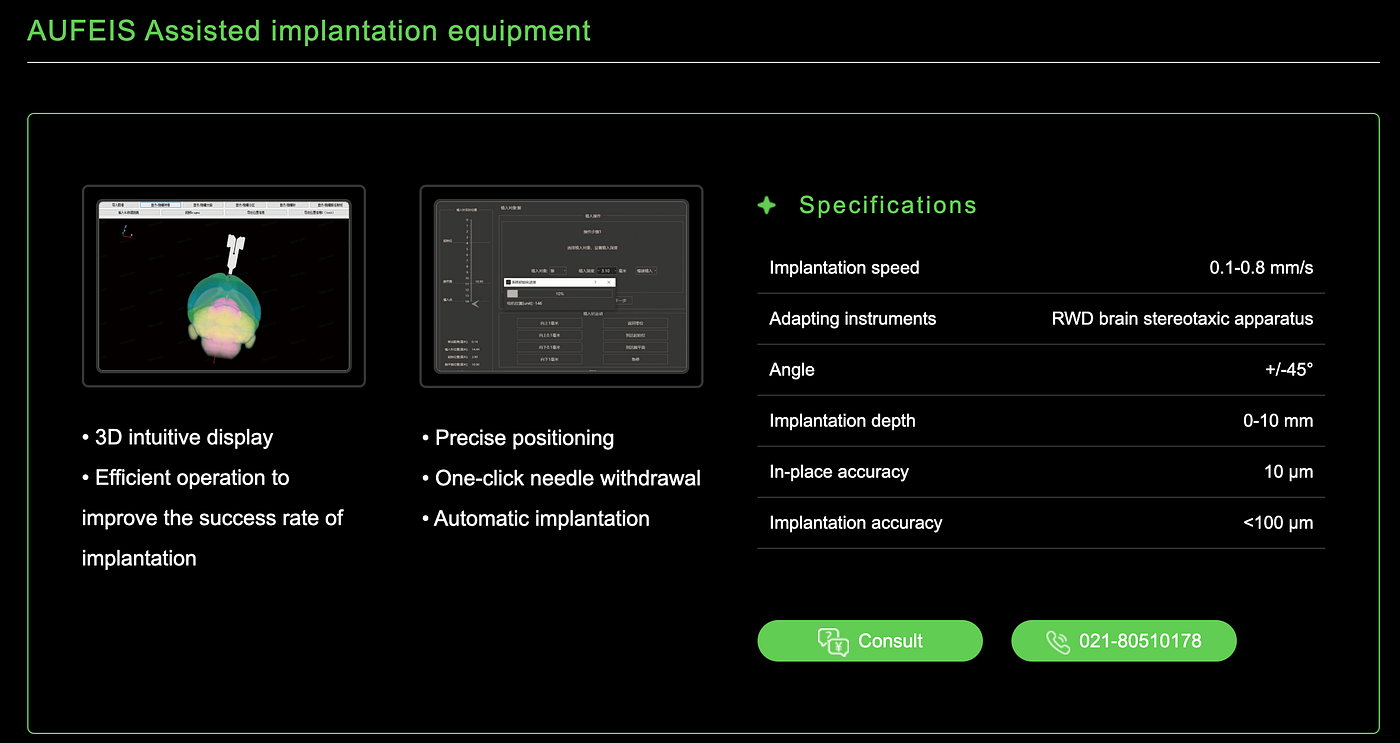
Task: Select the 0-10 mm value
Action: pos(1278,421)
